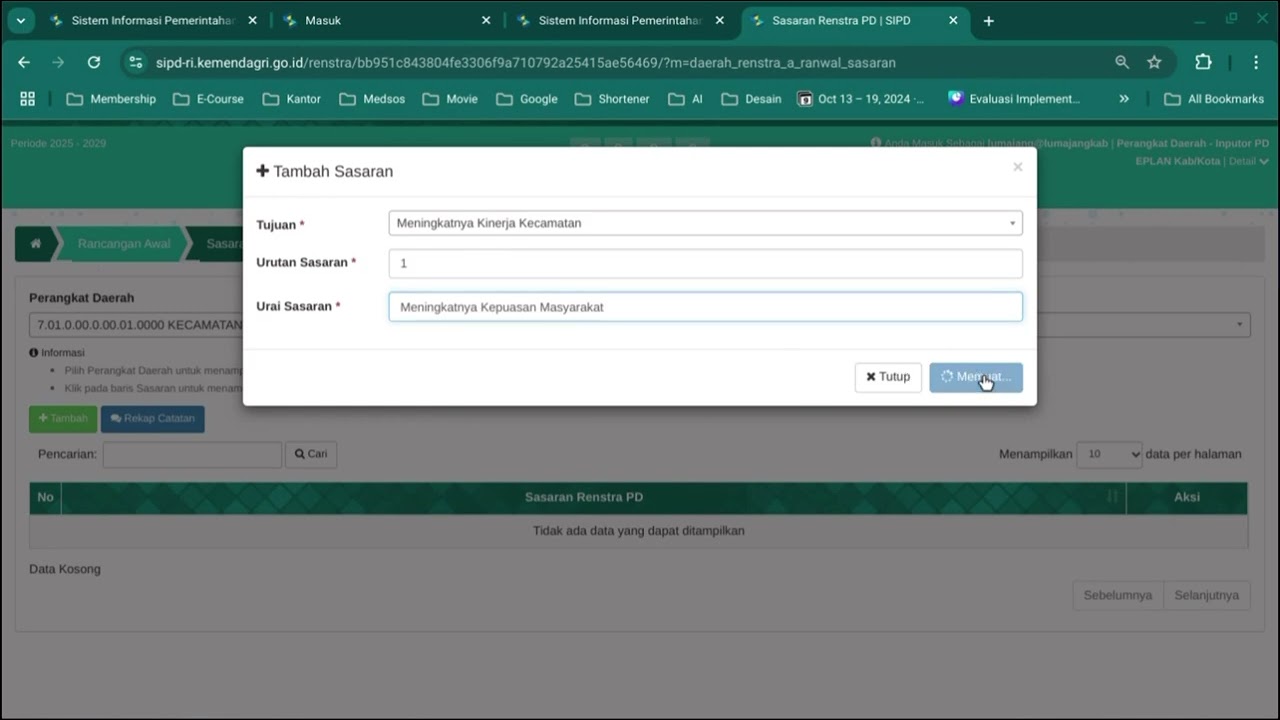
Task: Open the Movie bookmark folder
Action: (x=450, y=99)
